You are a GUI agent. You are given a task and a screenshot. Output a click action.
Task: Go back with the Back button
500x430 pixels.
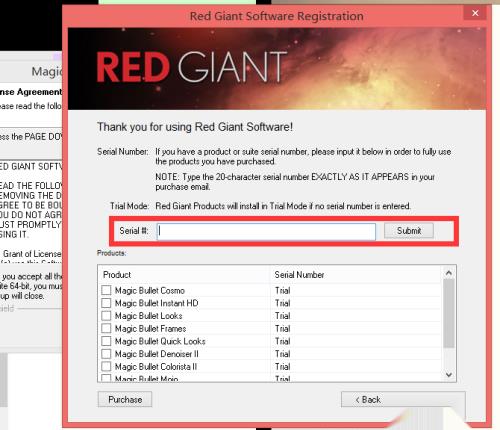[x=403, y=399]
